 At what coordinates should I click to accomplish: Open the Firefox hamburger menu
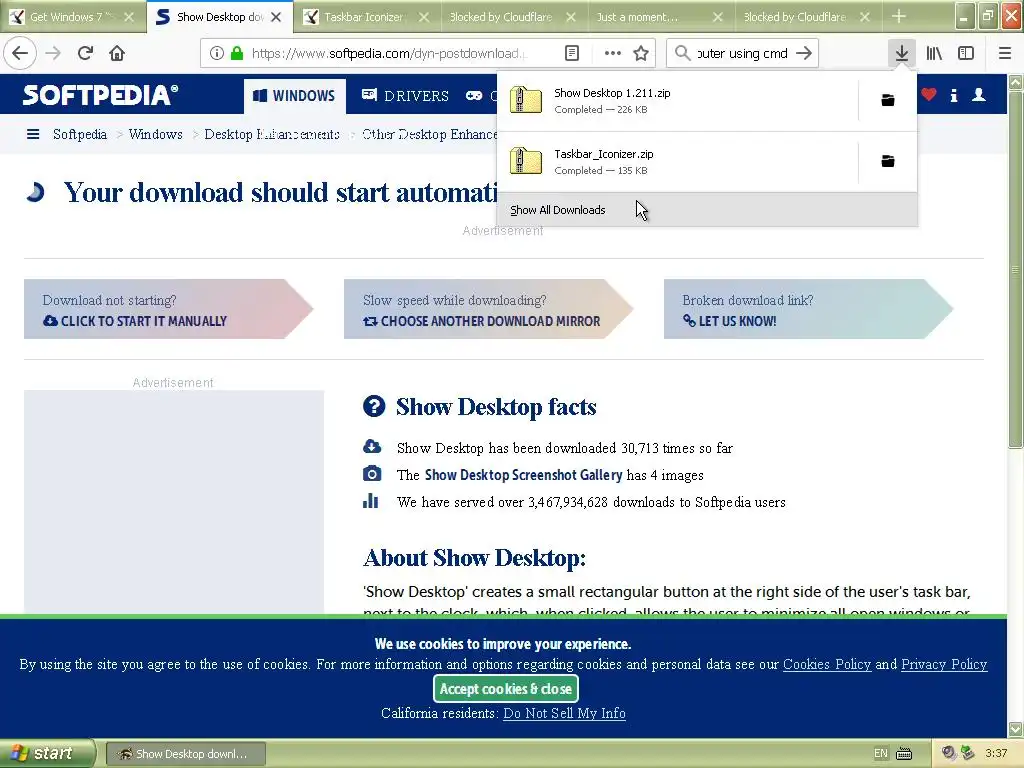[1004, 53]
